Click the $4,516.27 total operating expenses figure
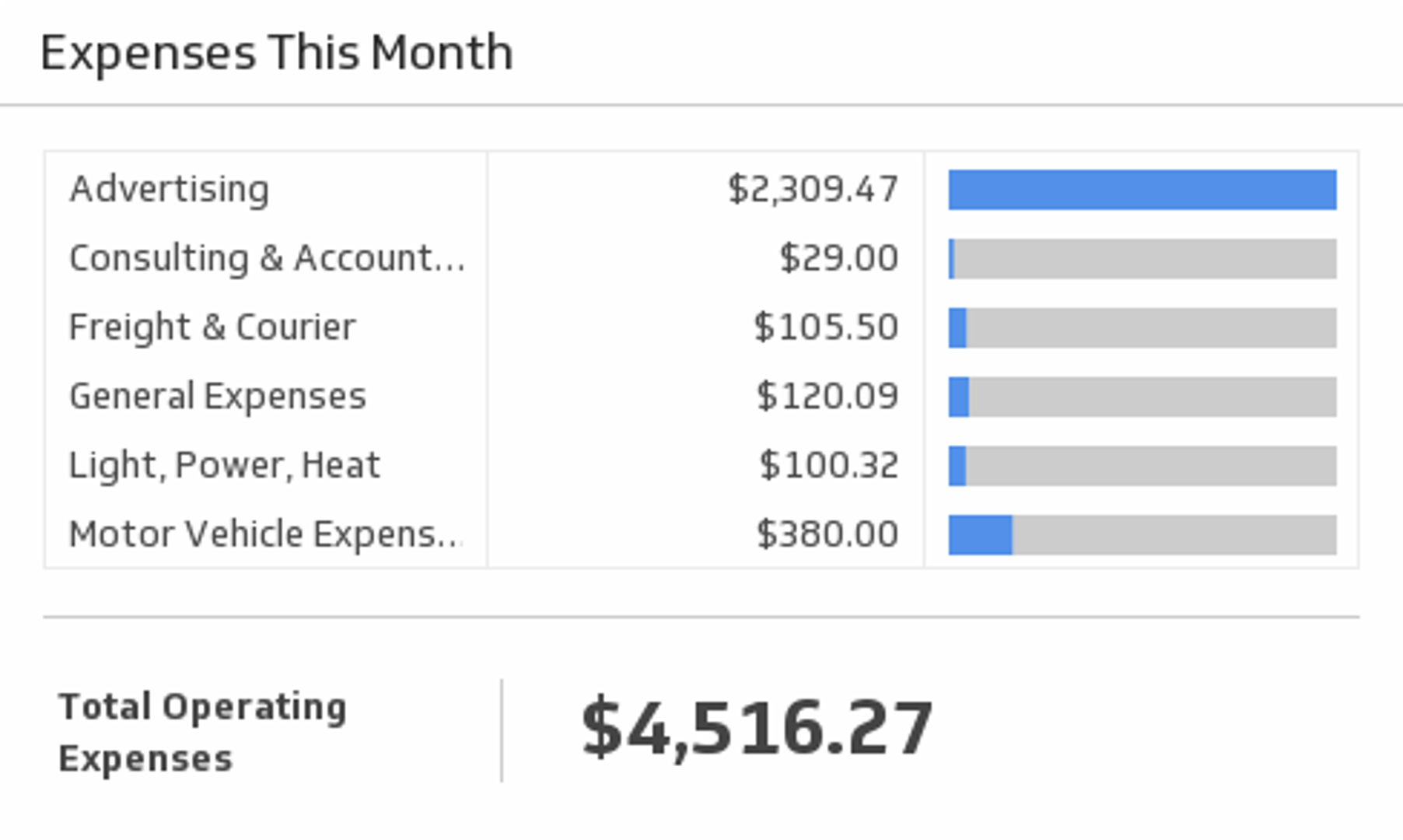Image resolution: width=1403 pixels, height=840 pixels. (757, 728)
